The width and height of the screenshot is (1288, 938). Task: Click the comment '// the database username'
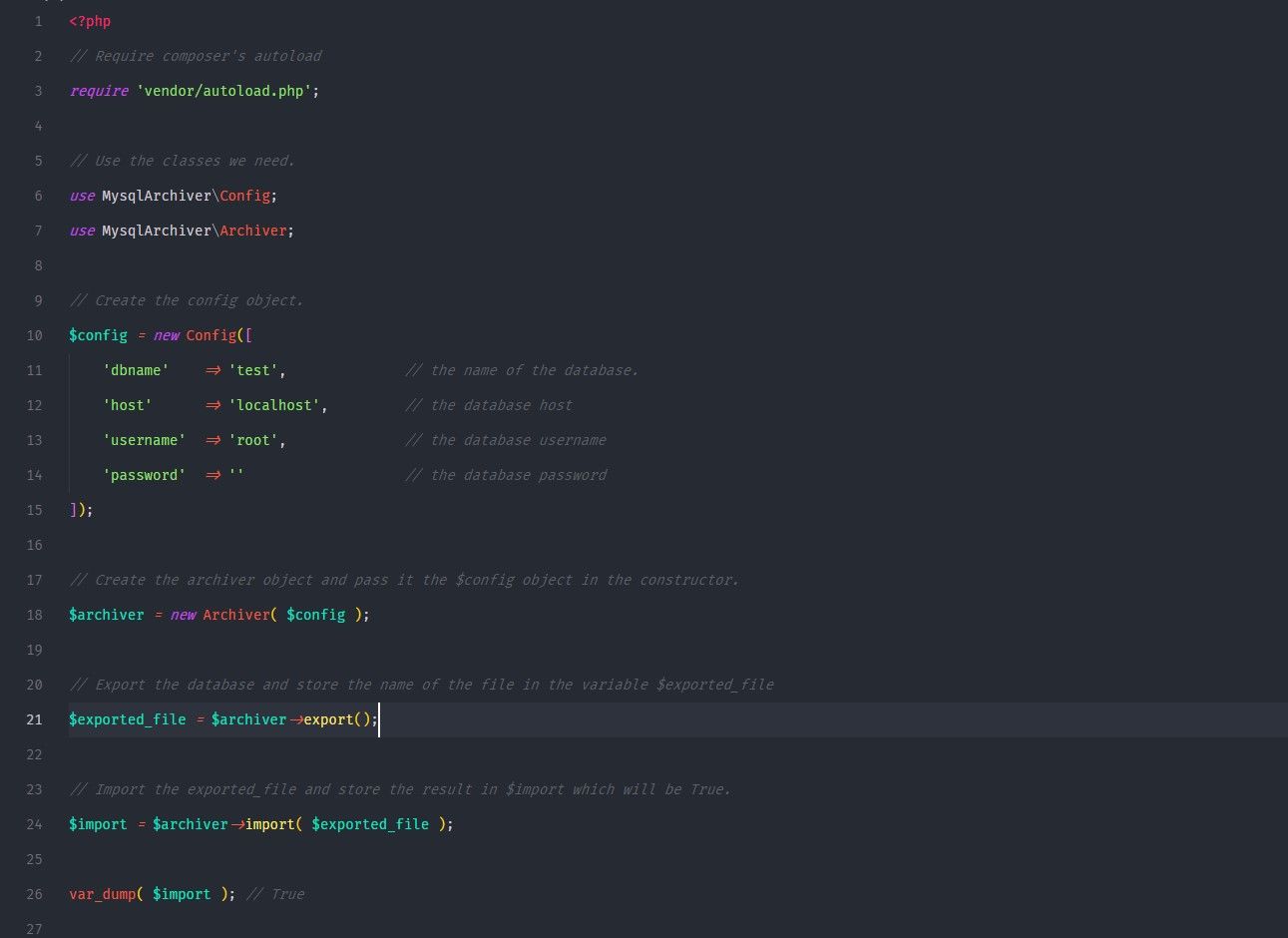tap(506, 440)
